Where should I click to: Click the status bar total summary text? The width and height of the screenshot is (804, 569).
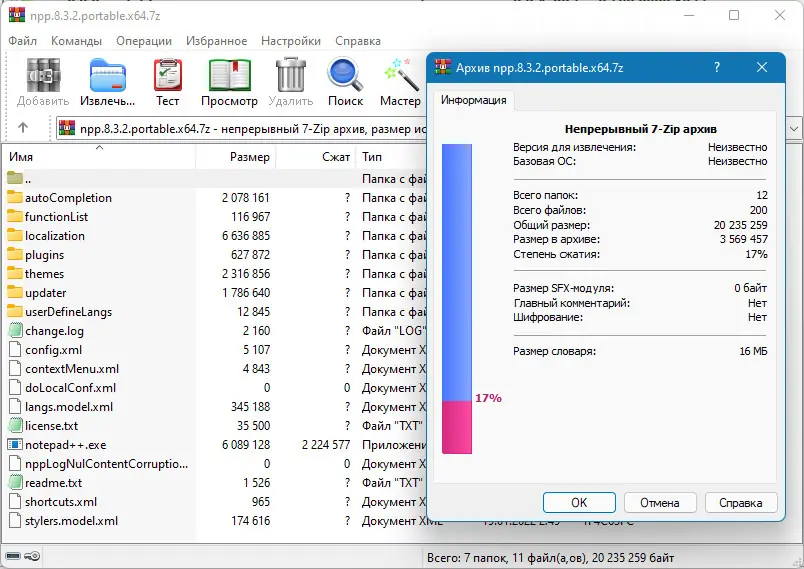(x=550, y=557)
